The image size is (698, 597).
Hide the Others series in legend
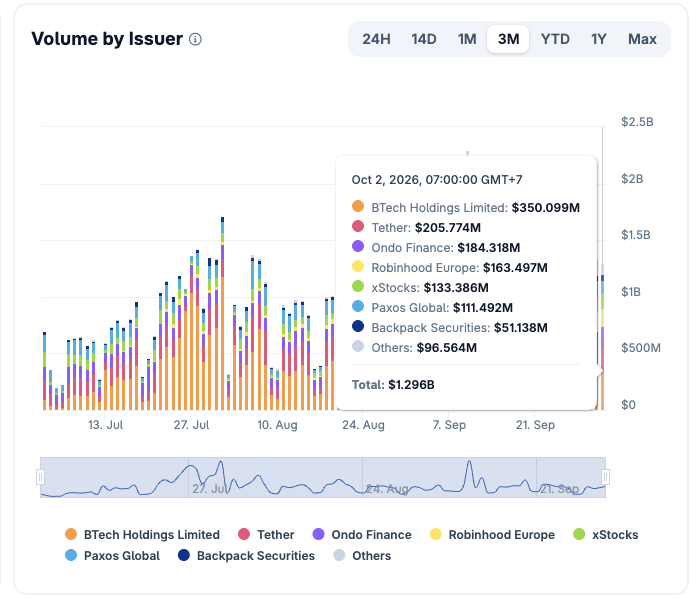tap(362, 556)
